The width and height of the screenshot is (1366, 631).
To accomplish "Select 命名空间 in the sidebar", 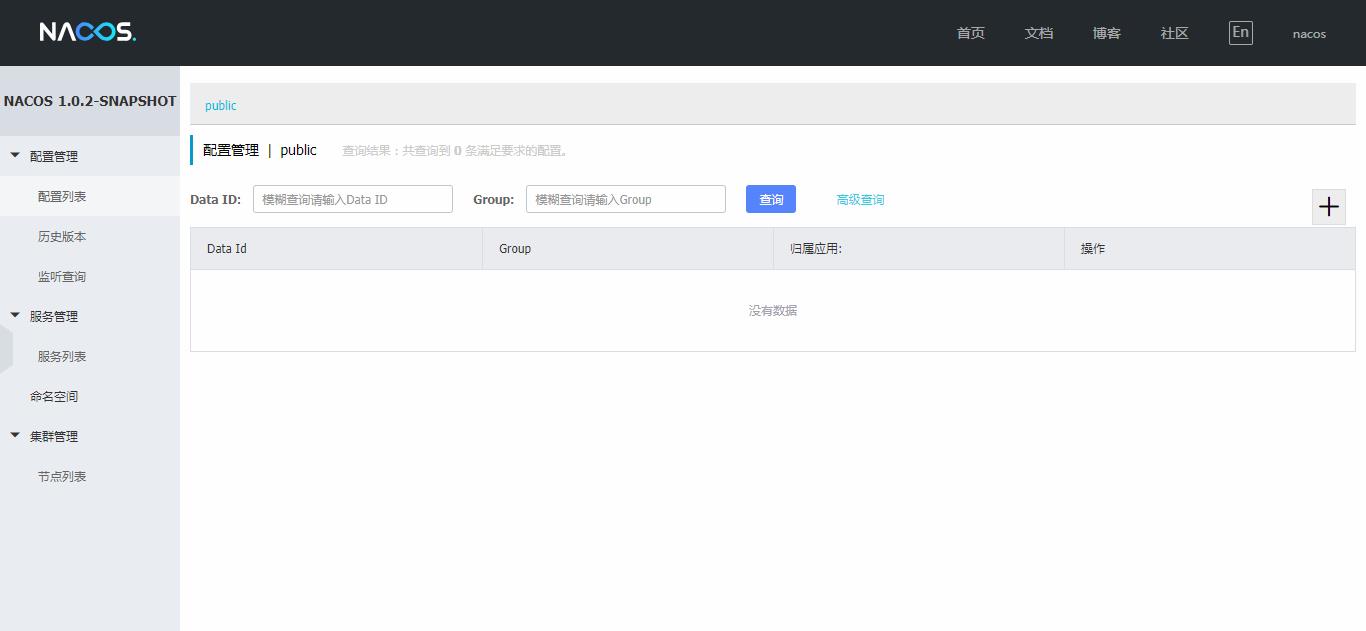I will [54, 397].
